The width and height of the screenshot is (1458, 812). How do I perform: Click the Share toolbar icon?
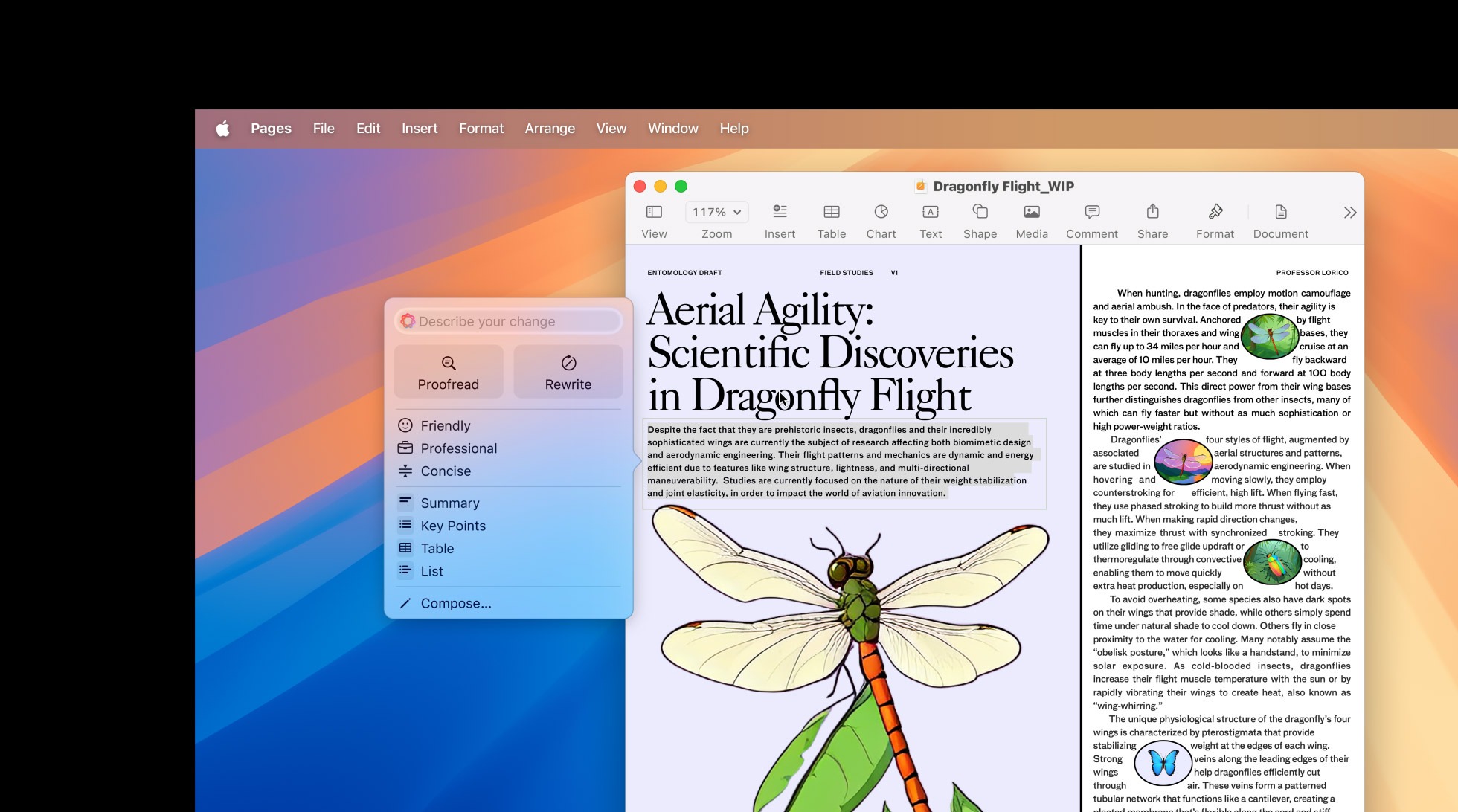tap(1152, 213)
